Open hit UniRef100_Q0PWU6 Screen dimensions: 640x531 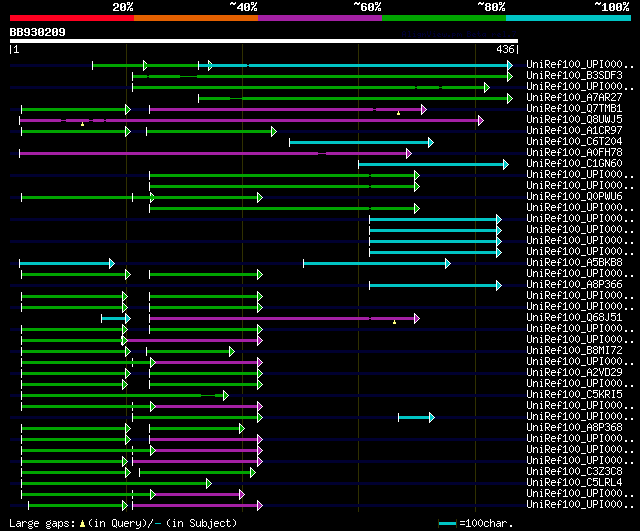pos(574,197)
